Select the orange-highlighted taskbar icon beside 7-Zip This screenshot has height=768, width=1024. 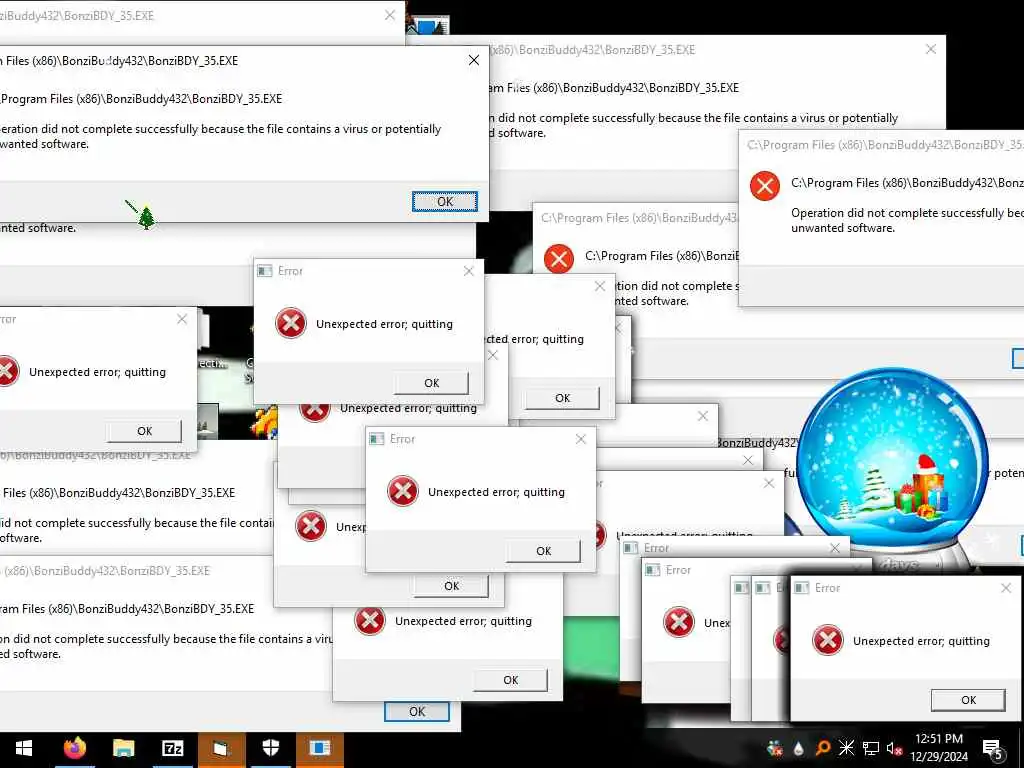coord(221,748)
